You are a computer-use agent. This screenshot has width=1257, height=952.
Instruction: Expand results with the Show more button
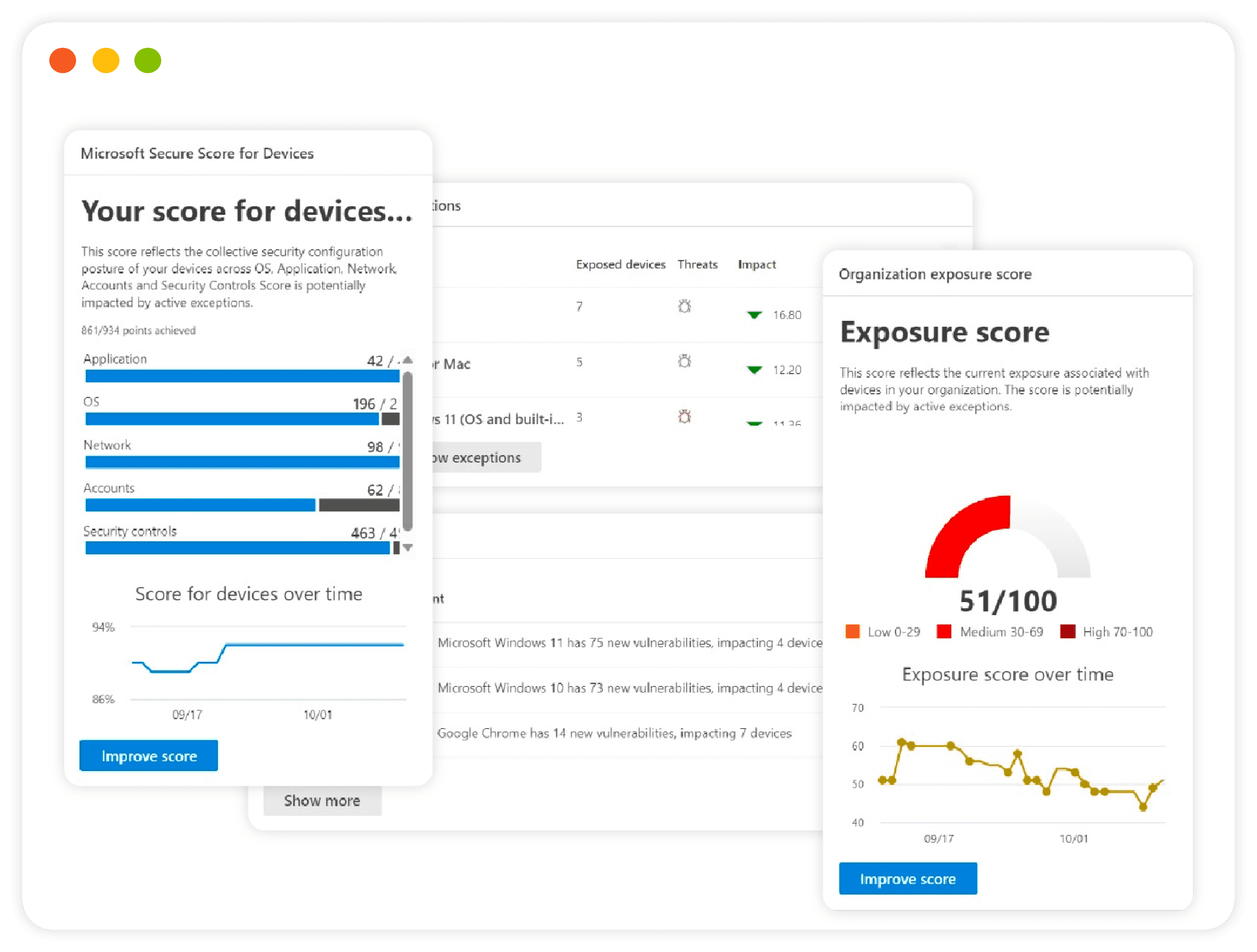[x=322, y=800]
